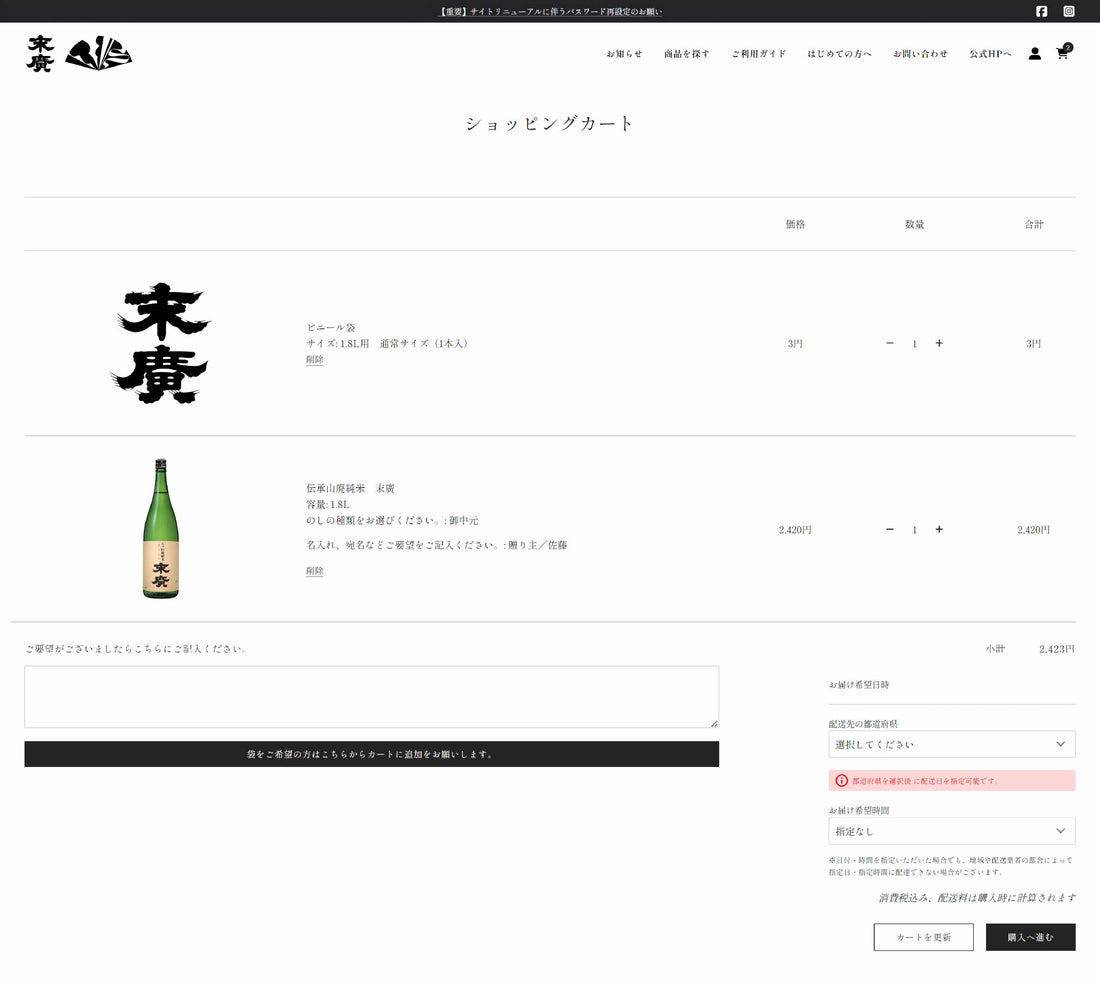Image resolution: width=1100 pixels, height=982 pixels.
Task: Click the bag request banner button
Action: tap(371, 754)
